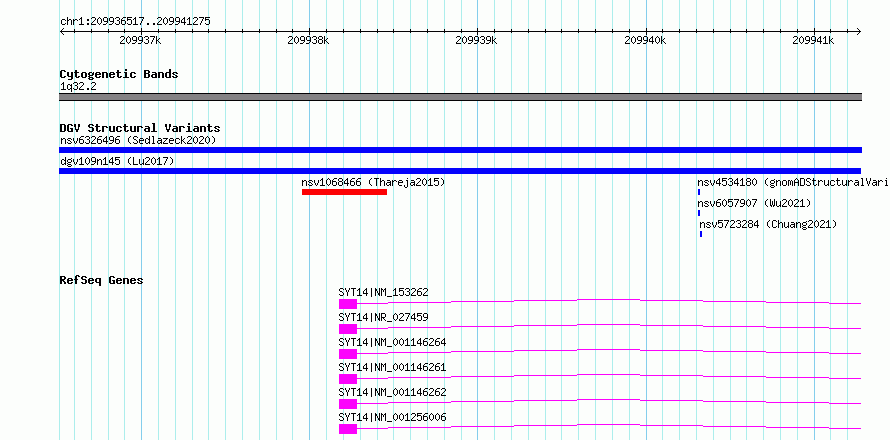Click the right arrowhead of the ruler

tap(859, 31)
